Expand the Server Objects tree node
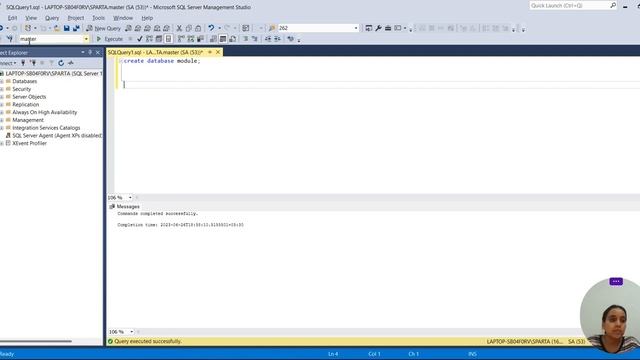Viewport: 640px width, 360px height. (2, 97)
